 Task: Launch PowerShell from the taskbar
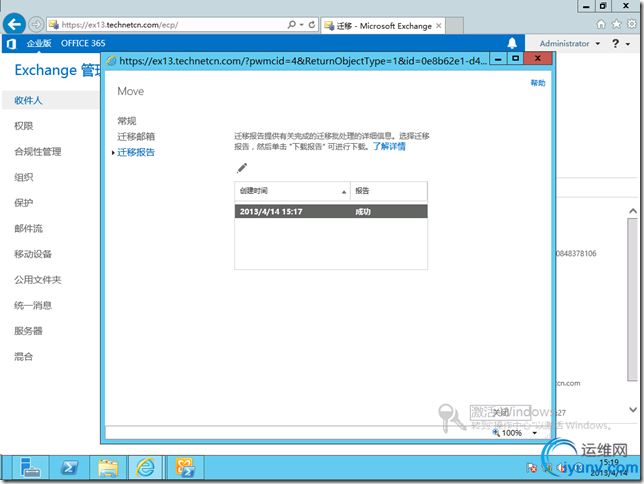[69, 468]
